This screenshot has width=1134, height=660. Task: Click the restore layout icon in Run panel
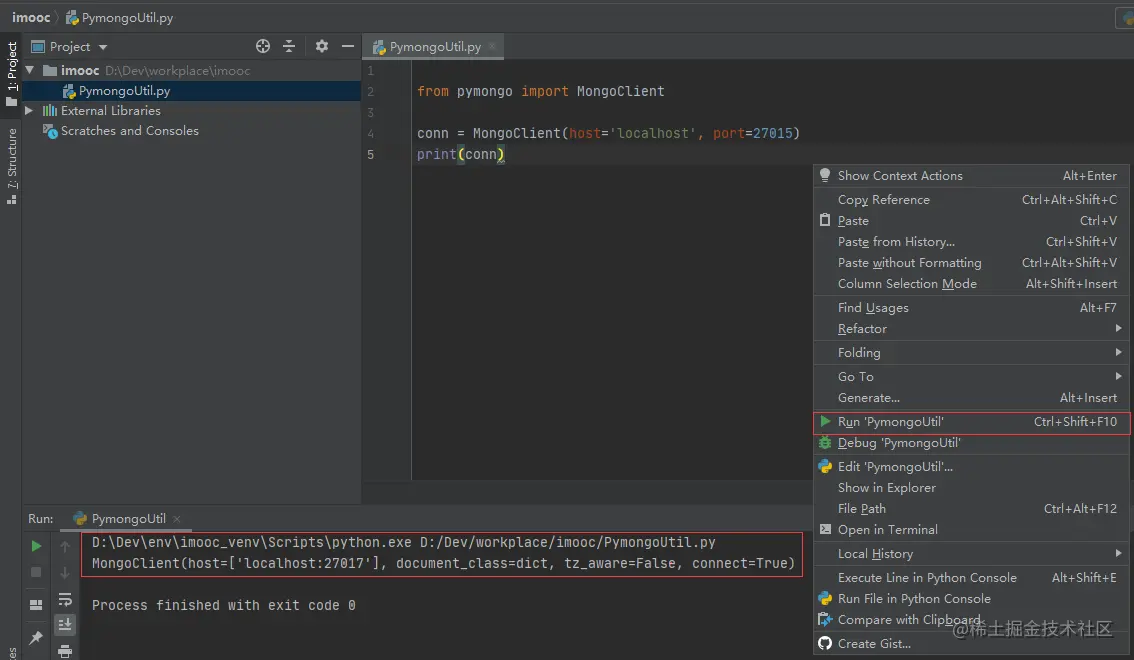pos(35,605)
